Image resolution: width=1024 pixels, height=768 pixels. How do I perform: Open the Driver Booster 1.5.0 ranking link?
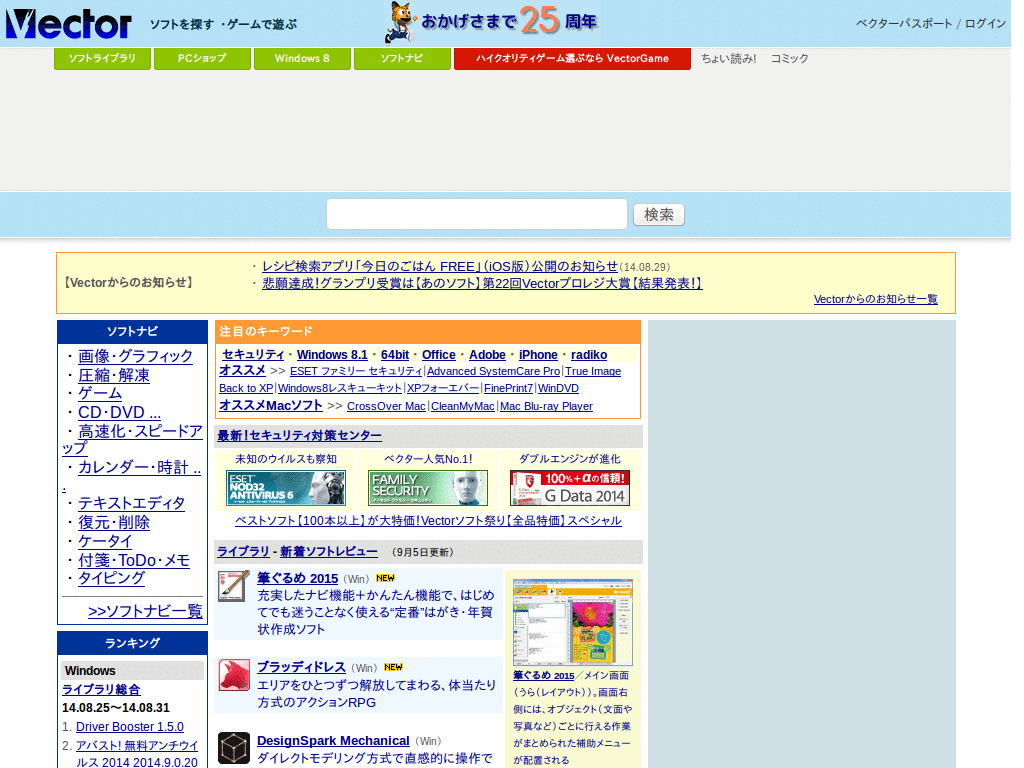(x=130, y=727)
